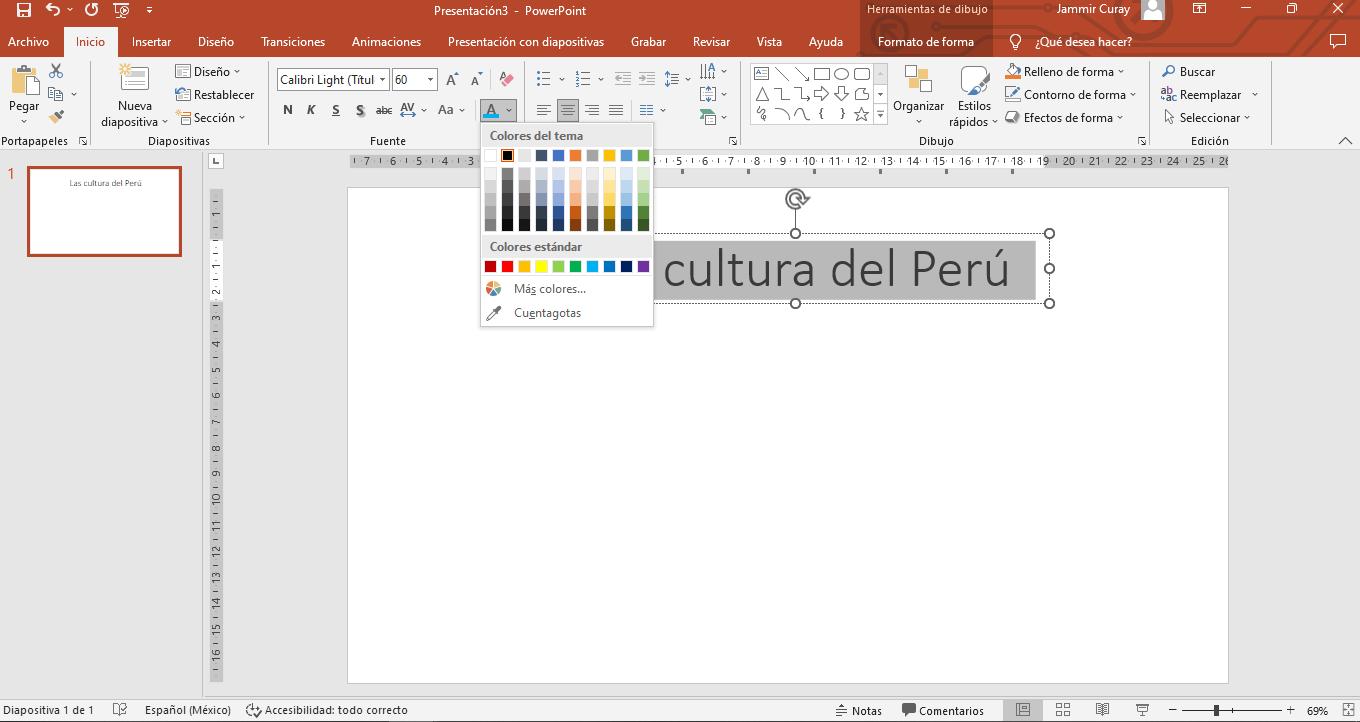Click the rotation handle above the text box

pos(796,199)
